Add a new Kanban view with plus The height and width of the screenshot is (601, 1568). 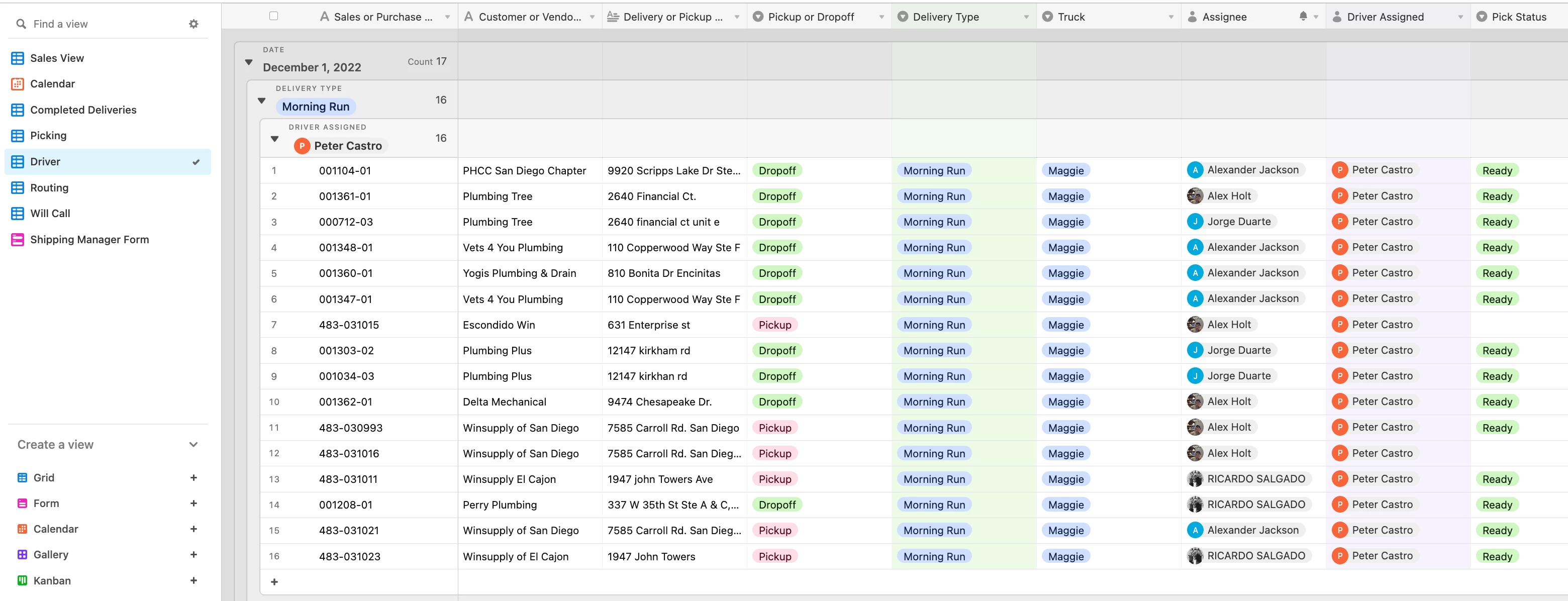193,580
